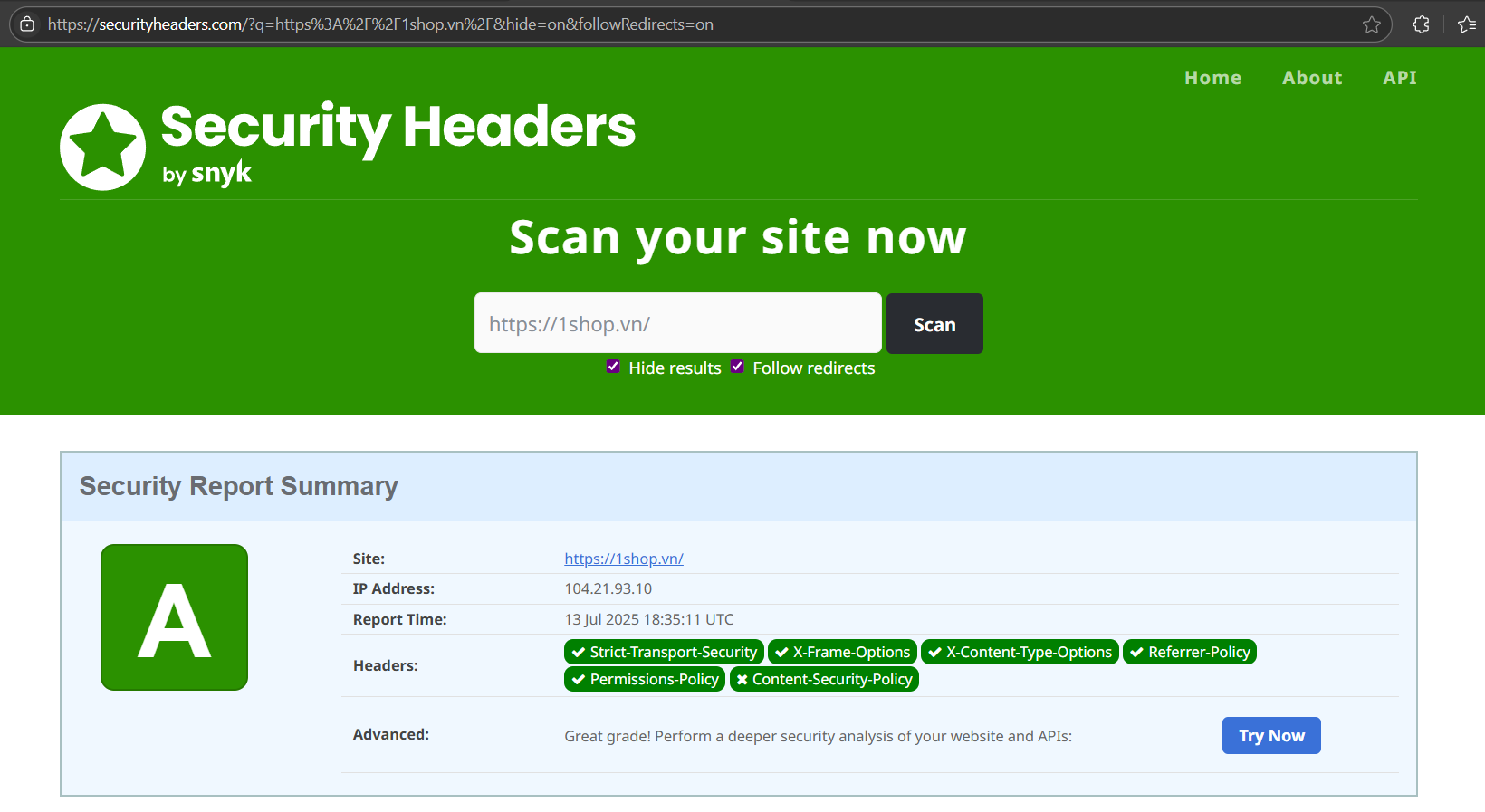Open the API menu link
The height and width of the screenshot is (812, 1485).
pos(1399,78)
